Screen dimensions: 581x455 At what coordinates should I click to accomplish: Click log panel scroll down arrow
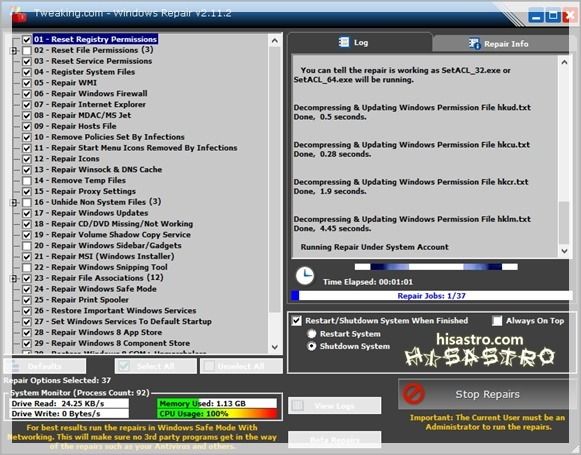click(564, 251)
